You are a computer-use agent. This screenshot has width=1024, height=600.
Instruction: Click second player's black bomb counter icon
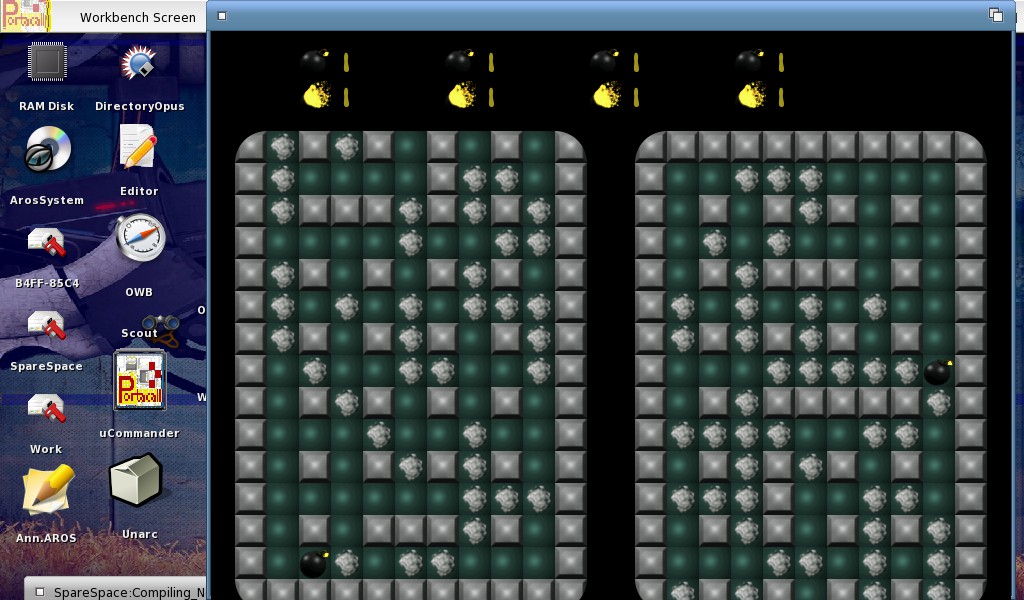click(460, 61)
